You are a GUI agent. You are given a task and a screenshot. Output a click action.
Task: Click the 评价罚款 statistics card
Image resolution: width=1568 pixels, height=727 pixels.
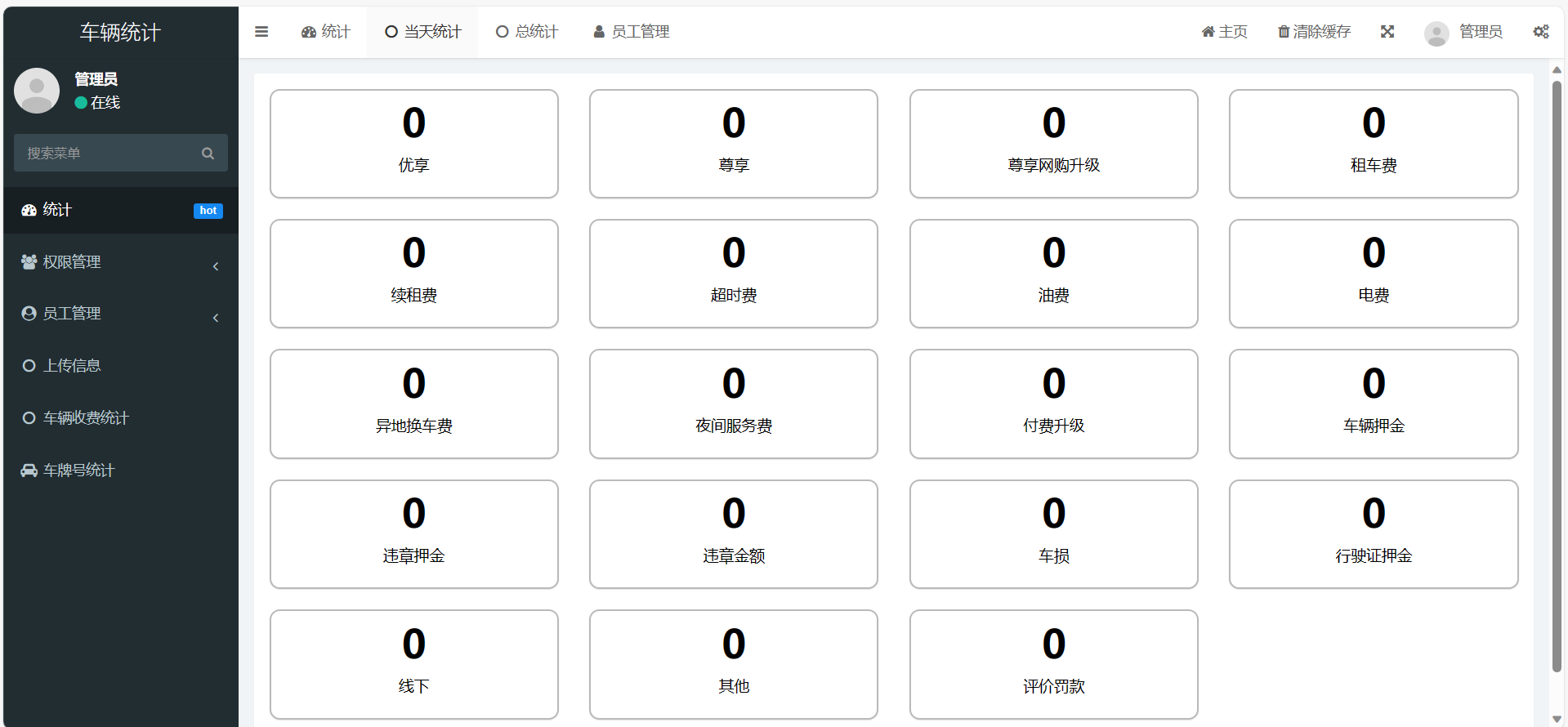1053,664
